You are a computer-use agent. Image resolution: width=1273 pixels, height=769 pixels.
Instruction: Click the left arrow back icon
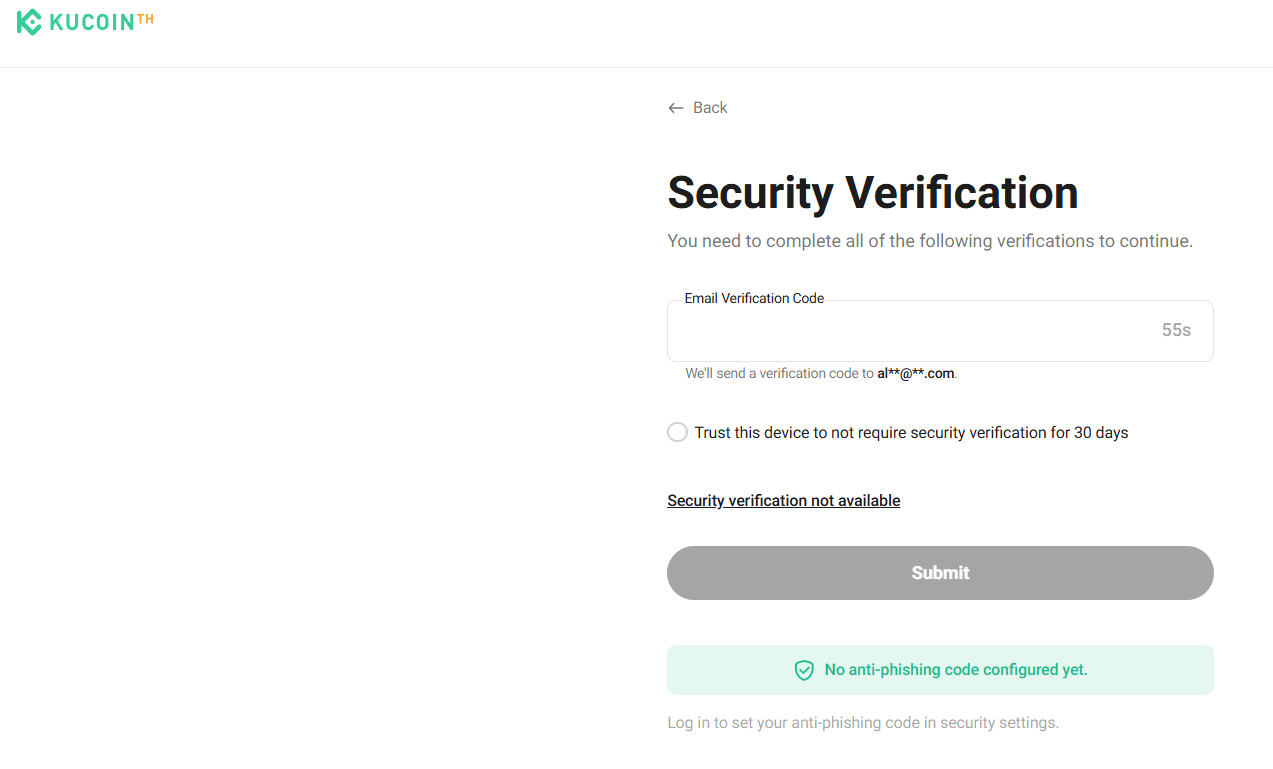pos(676,108)
